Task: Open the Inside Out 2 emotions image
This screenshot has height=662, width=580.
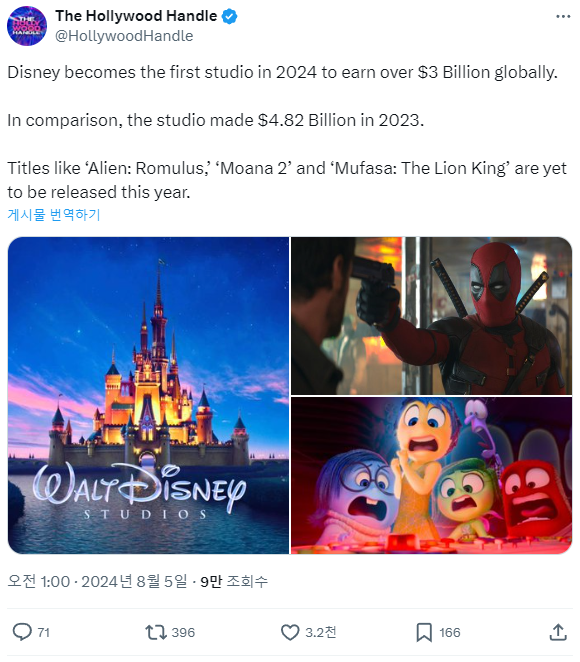Action: (x=431, y=475)
